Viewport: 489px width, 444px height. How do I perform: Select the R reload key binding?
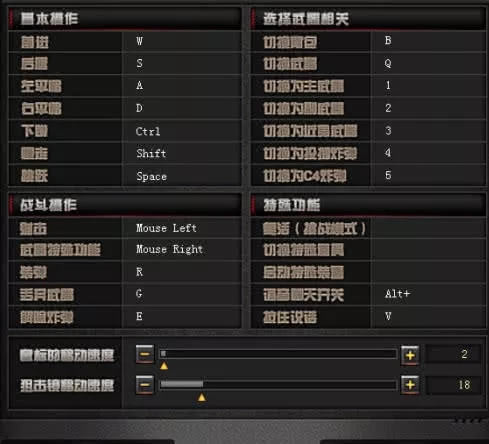181,272
